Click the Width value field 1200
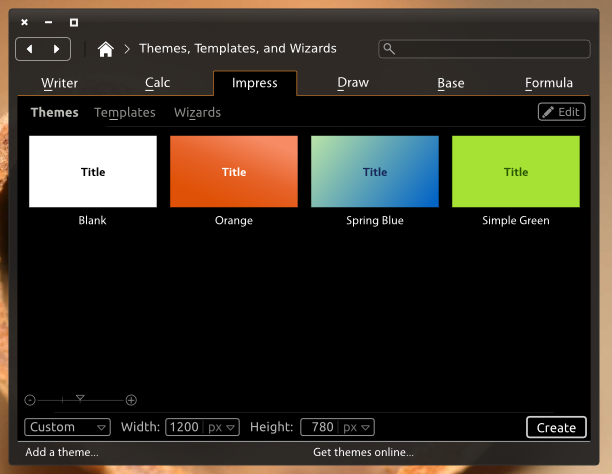The height and width of the screenshot is (474, 612). [184, 427]
